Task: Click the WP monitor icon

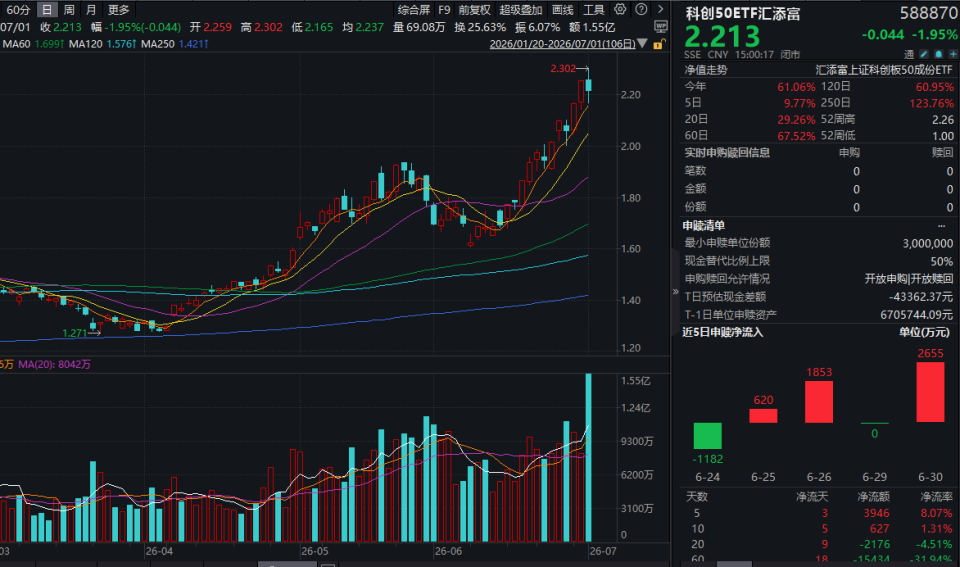Action: click(661, 27)
